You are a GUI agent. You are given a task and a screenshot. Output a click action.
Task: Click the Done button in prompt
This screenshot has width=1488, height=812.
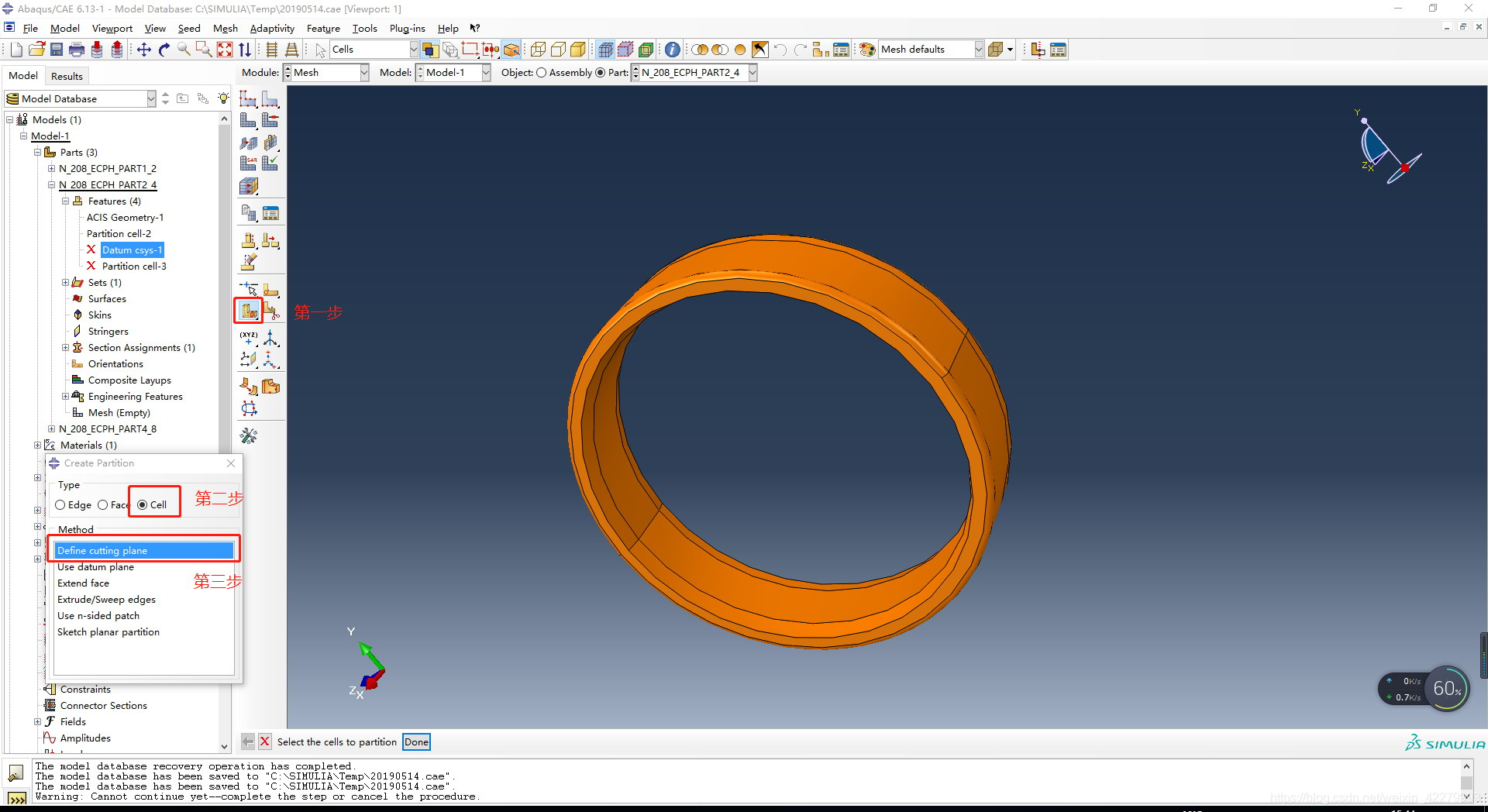416,742
